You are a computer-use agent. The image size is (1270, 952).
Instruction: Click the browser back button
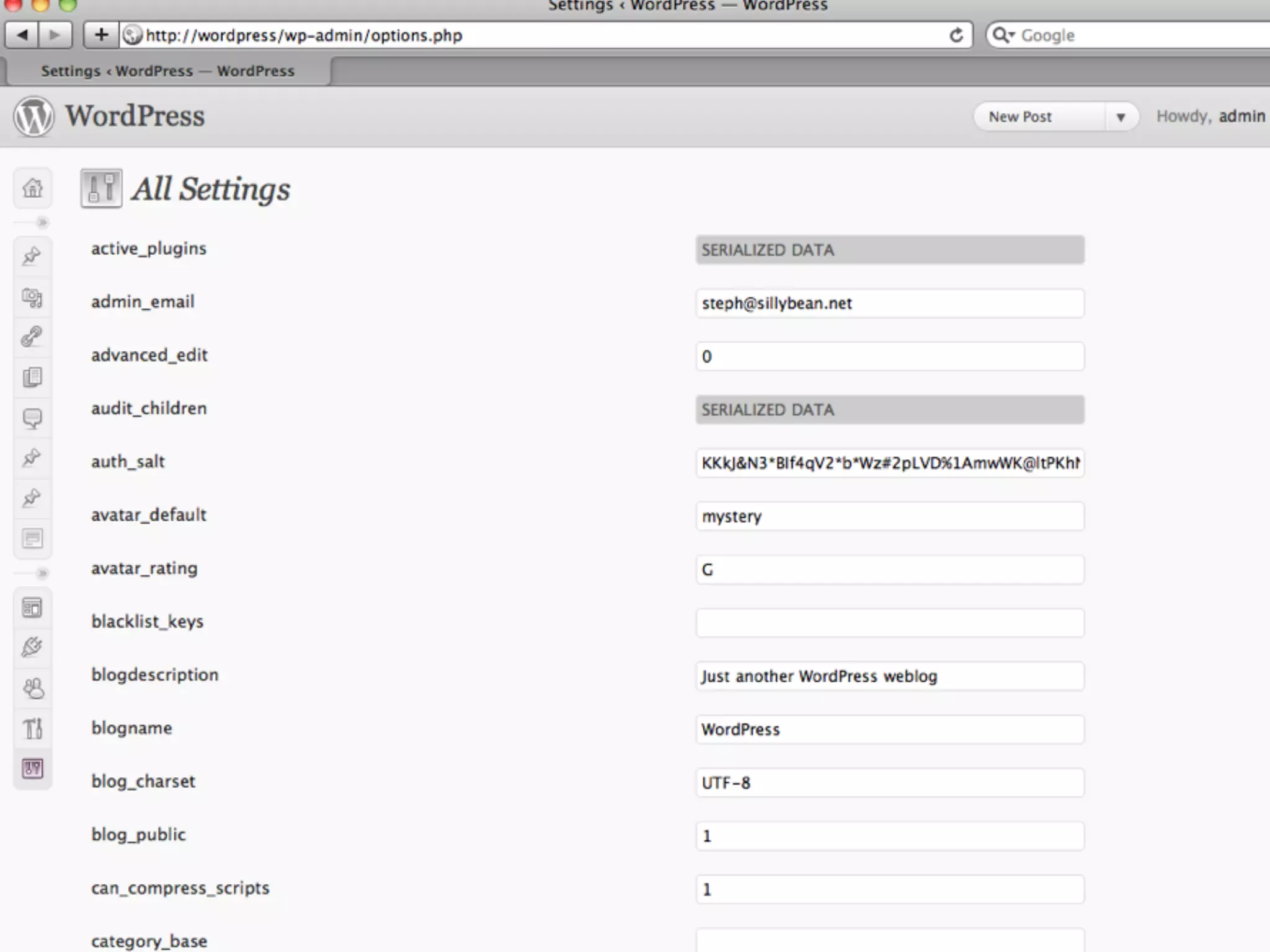point(23,35)
